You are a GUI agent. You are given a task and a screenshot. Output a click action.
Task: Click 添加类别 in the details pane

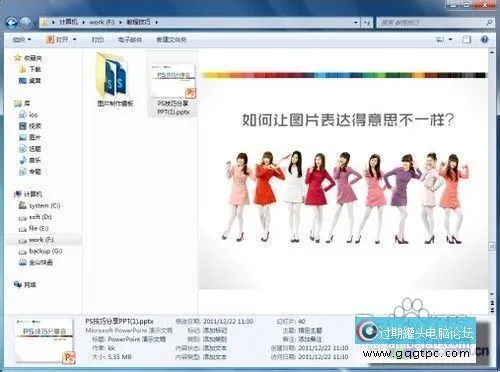pyautogui.click(x=215, y=339)
